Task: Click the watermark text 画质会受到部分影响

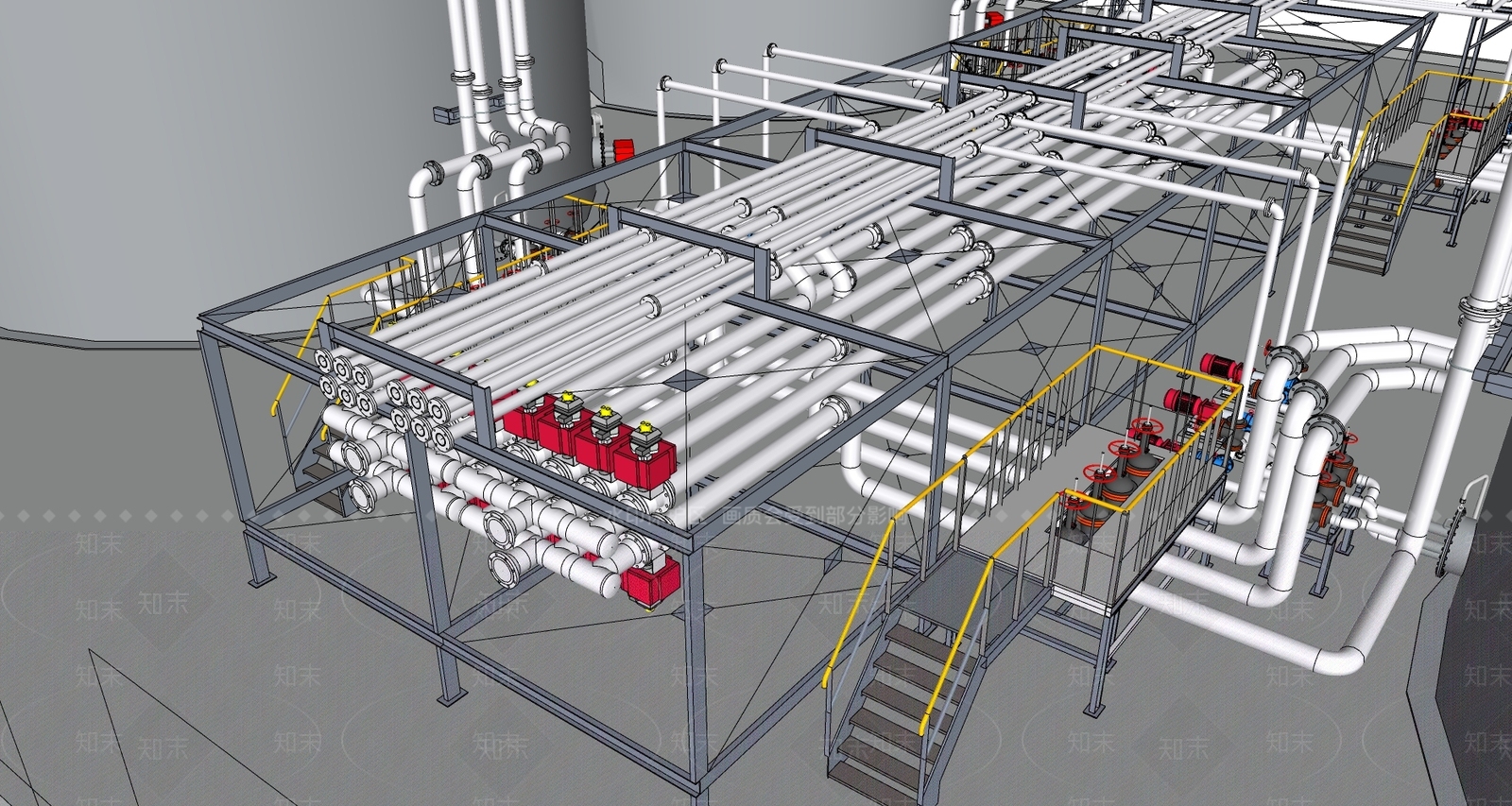Action: click(x=815, y=516)
